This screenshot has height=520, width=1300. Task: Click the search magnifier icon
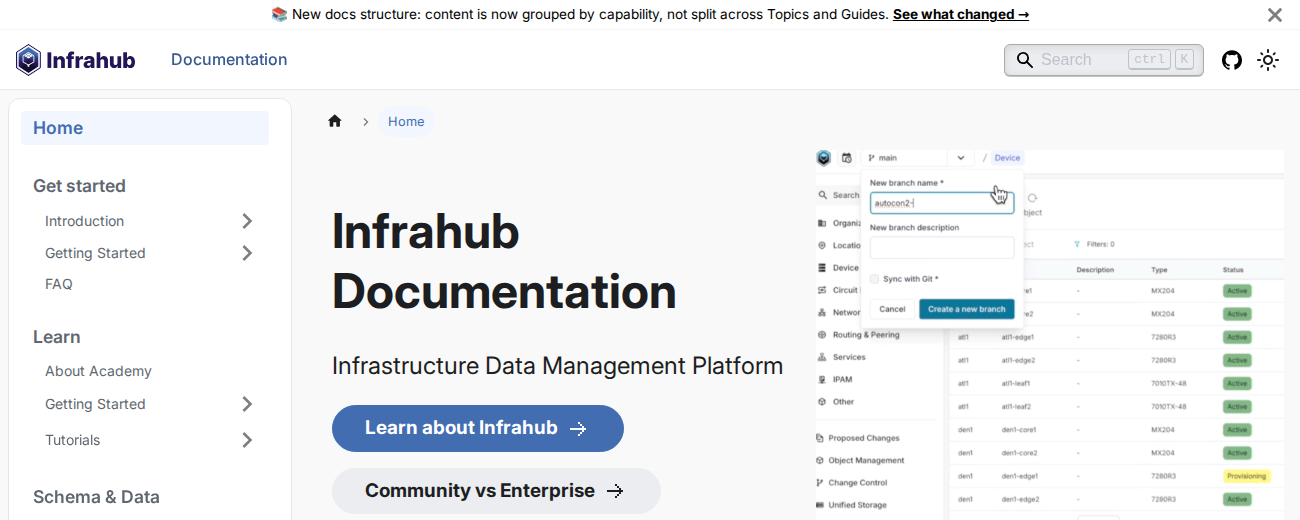click(x=1025, y=60)
